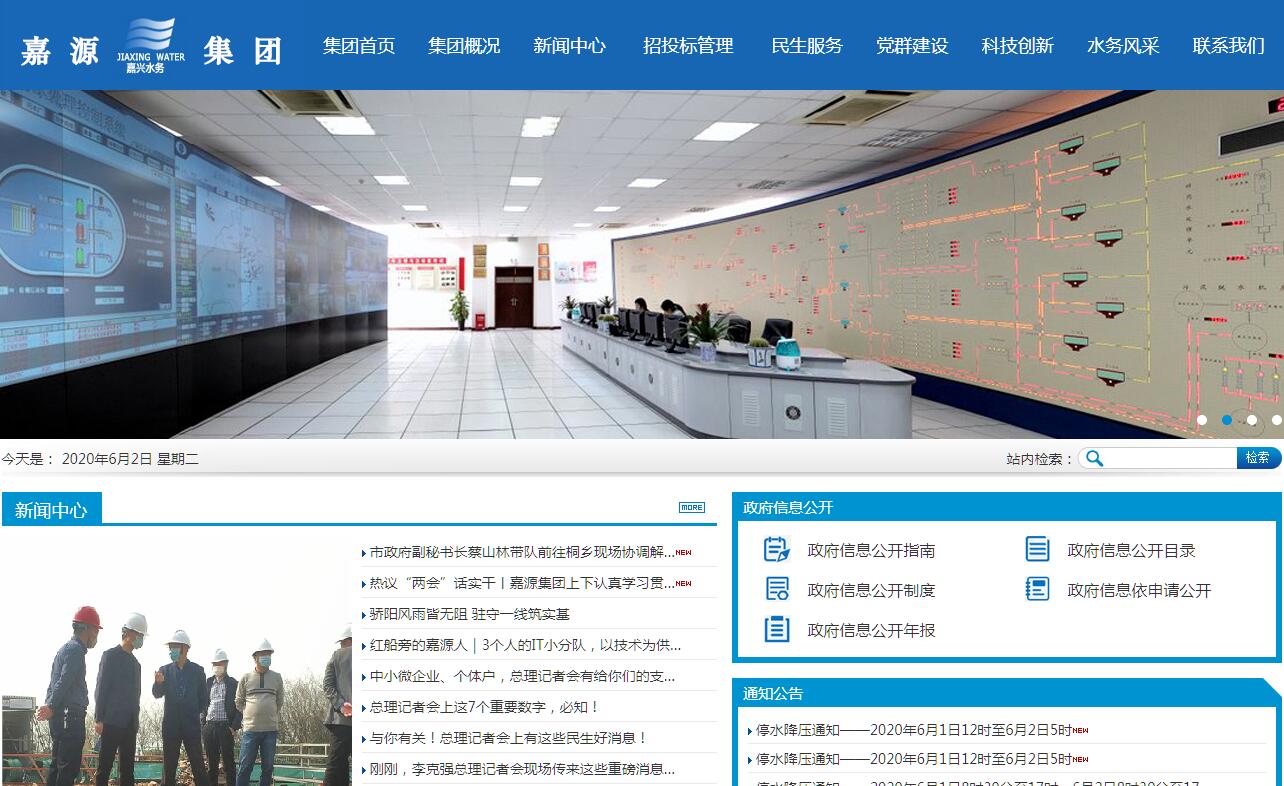Click the 站内检索 search text field
This screenshot has width=1284, height=786.
(1170, 458)
